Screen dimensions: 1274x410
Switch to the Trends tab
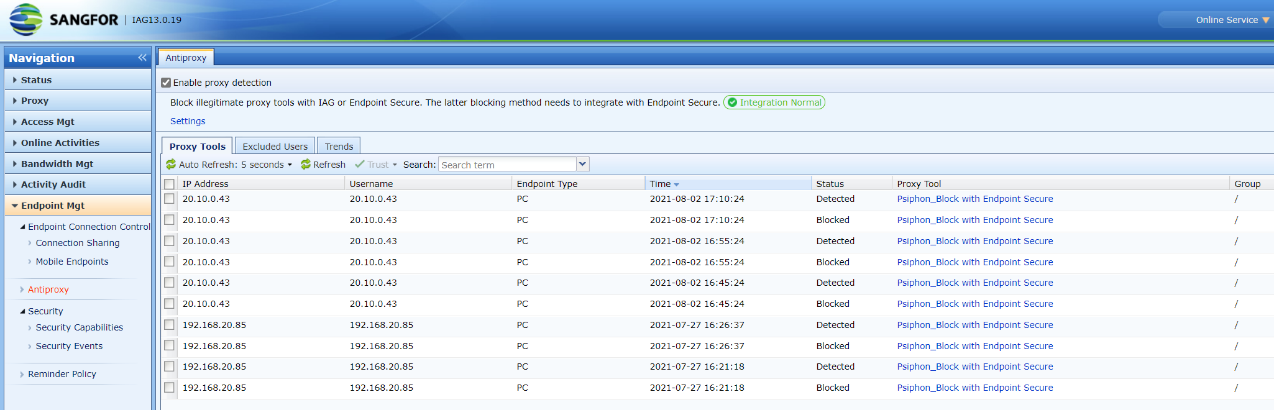(x=339, y=147)
